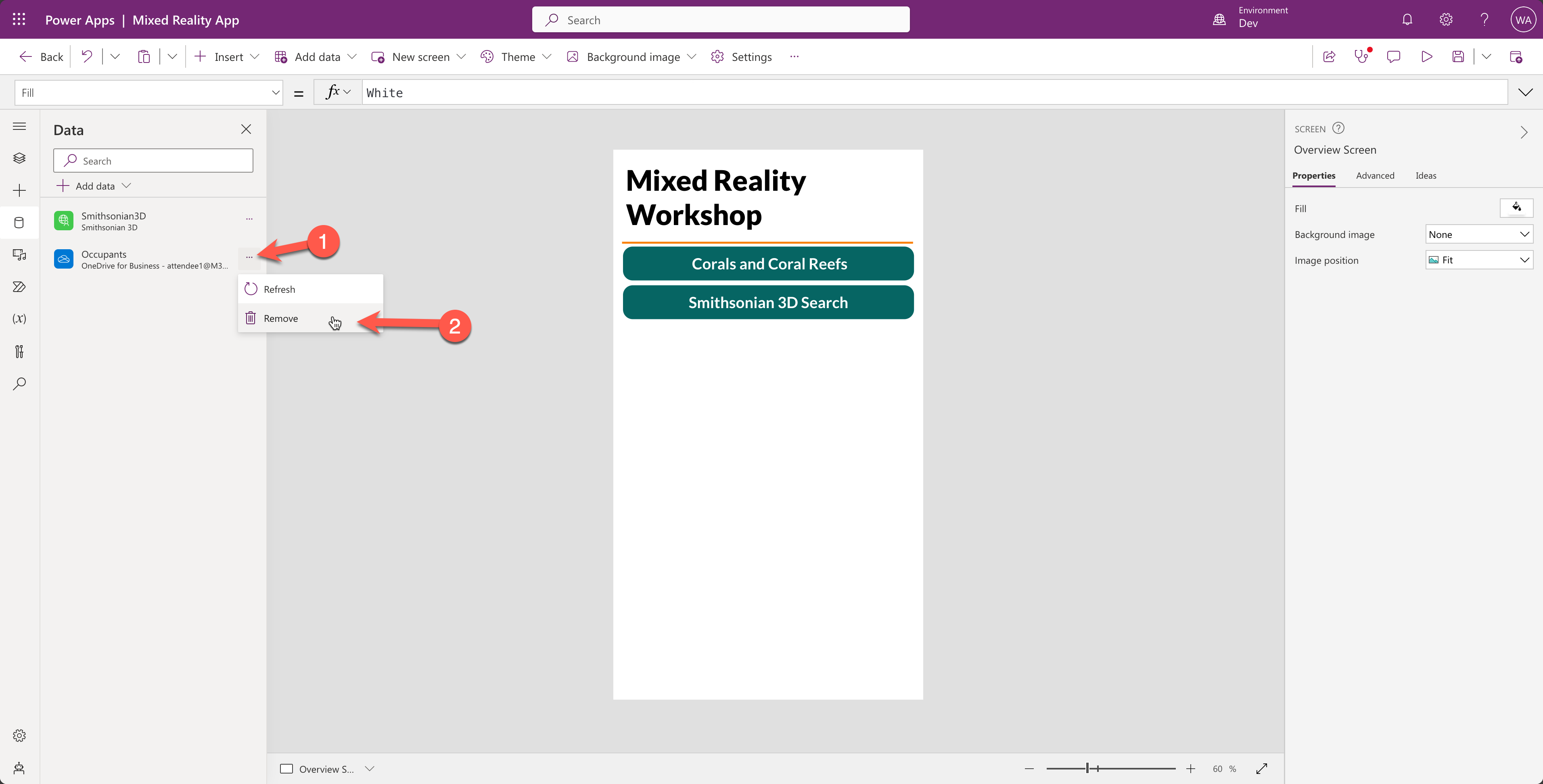This screenshot has height=784, width=1543.
Task: Open Background image in command bar
Action: (631, 57)
